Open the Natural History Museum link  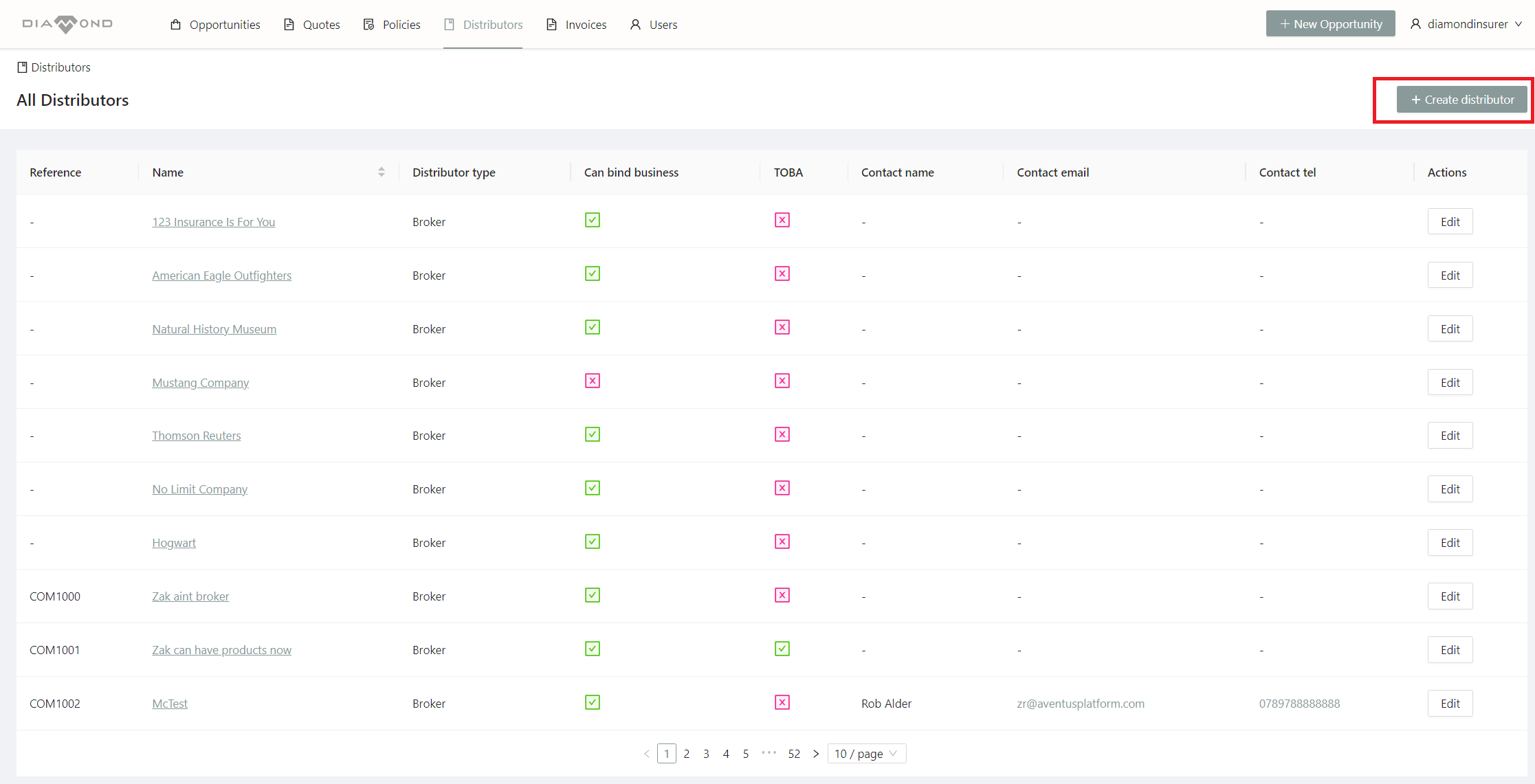[x=214, y=329]
